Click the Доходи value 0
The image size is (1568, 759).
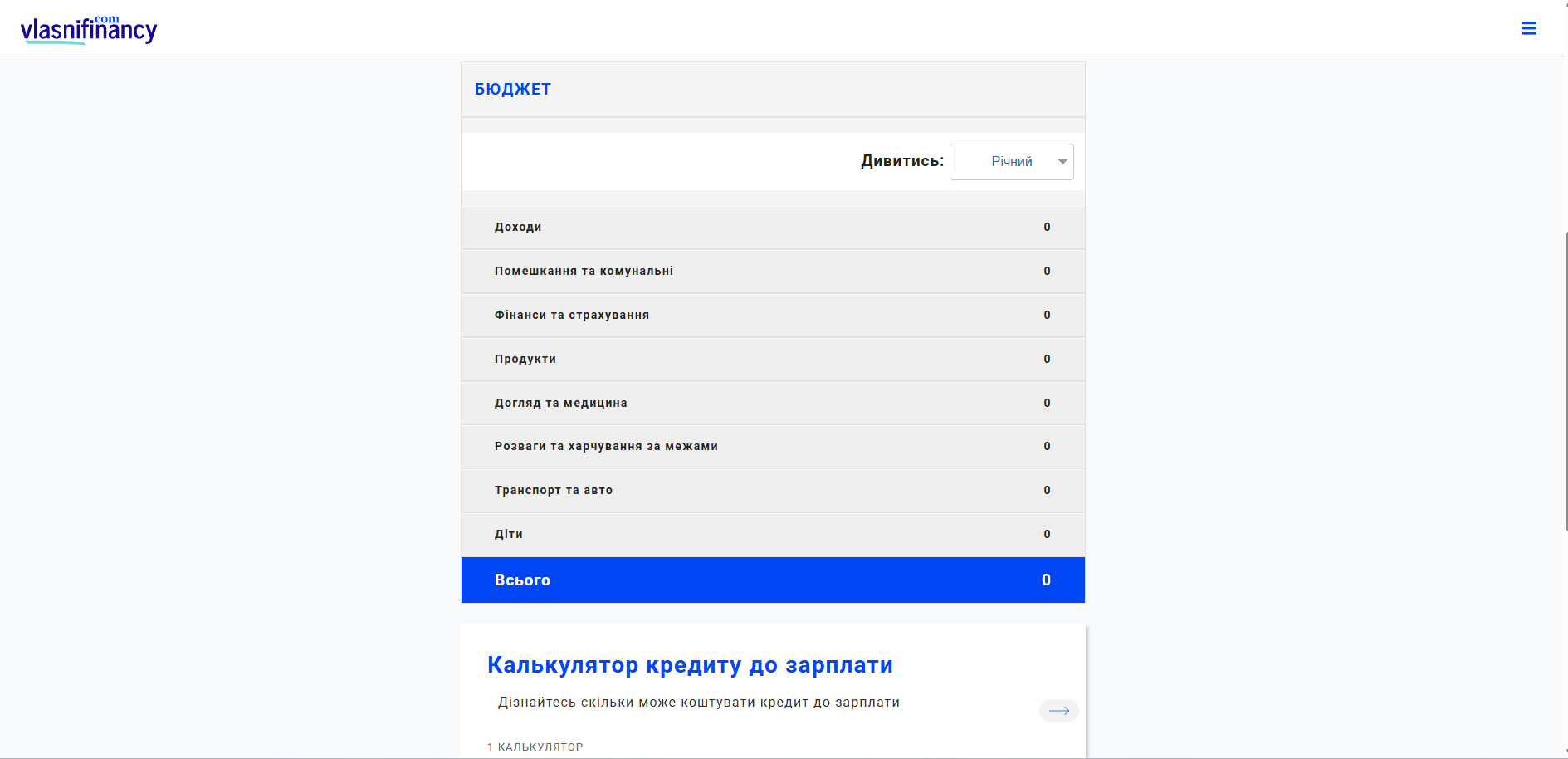[x=1047, y=228]
